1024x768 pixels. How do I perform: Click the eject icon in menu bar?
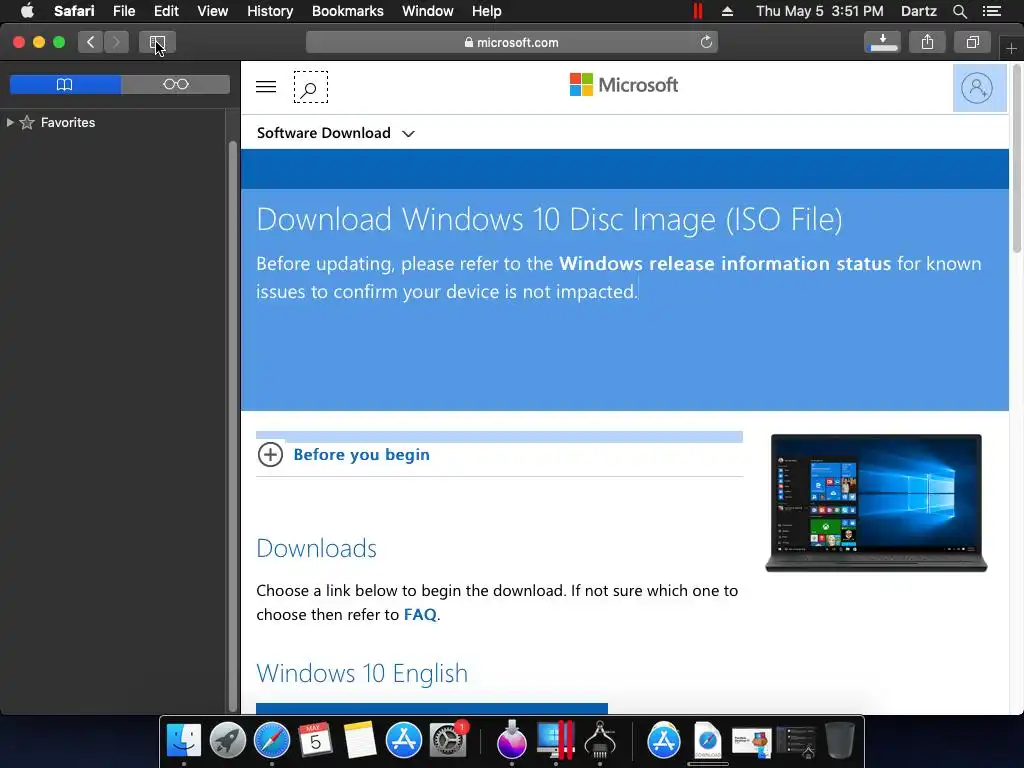[727, 11]
